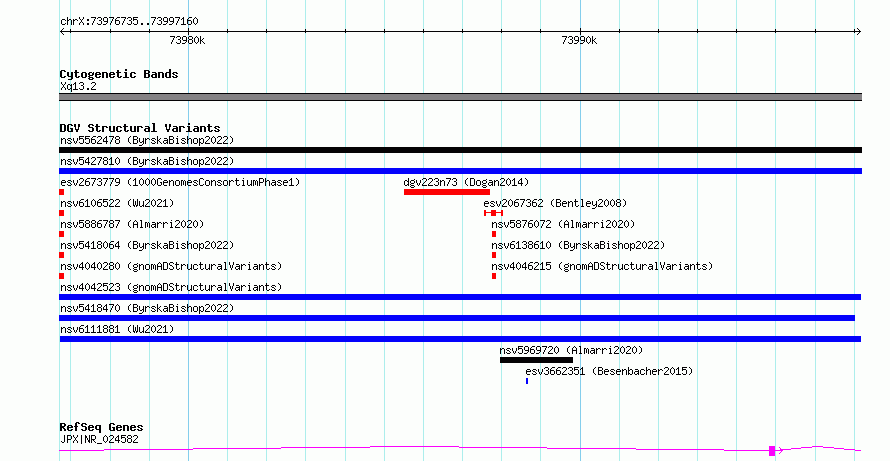Select the blue nsv4042523 variant bar
890x461 pixels.
pos(460,297)
